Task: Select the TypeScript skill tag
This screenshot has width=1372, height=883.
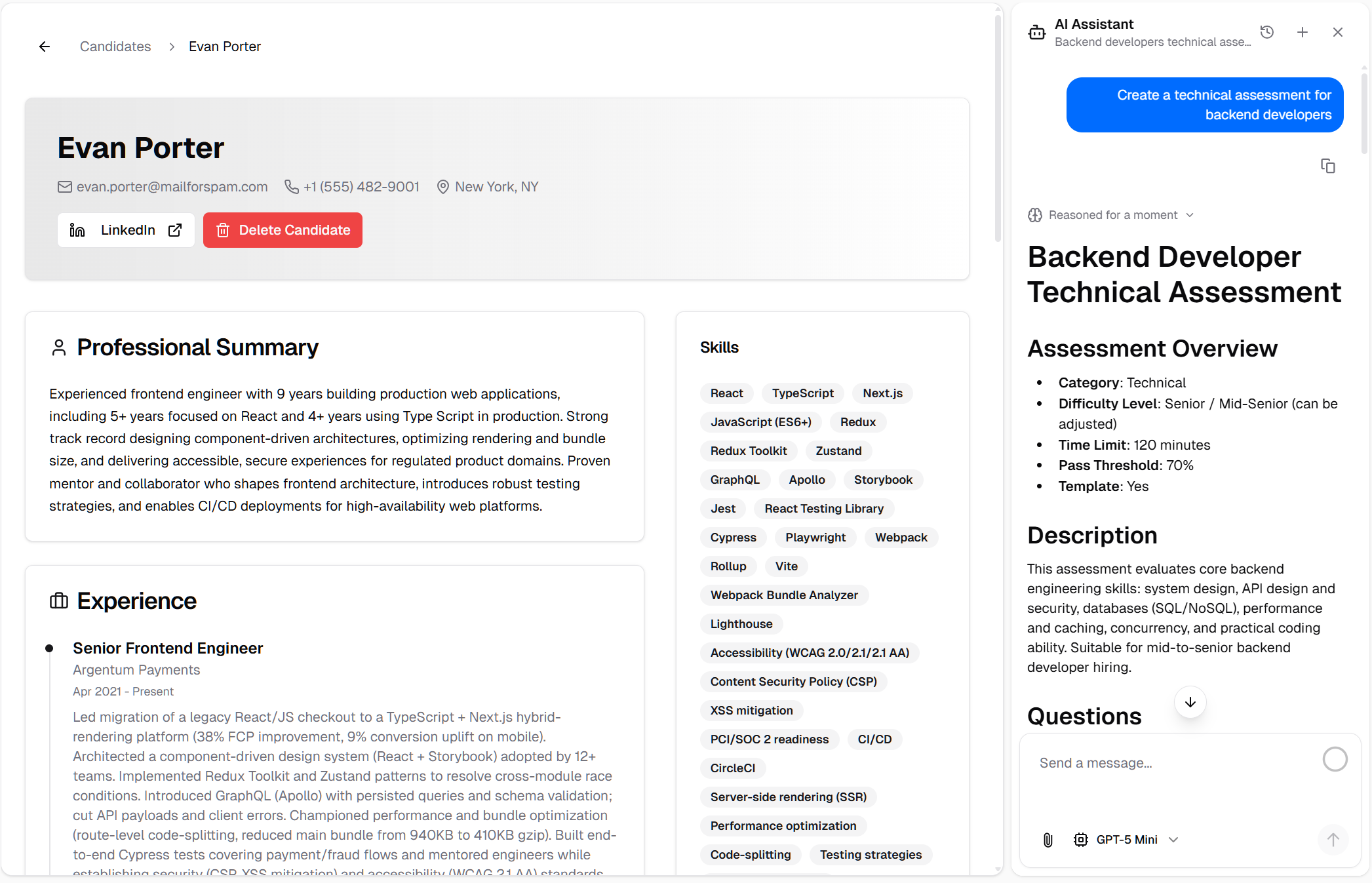Action: [x=802, y=393]
